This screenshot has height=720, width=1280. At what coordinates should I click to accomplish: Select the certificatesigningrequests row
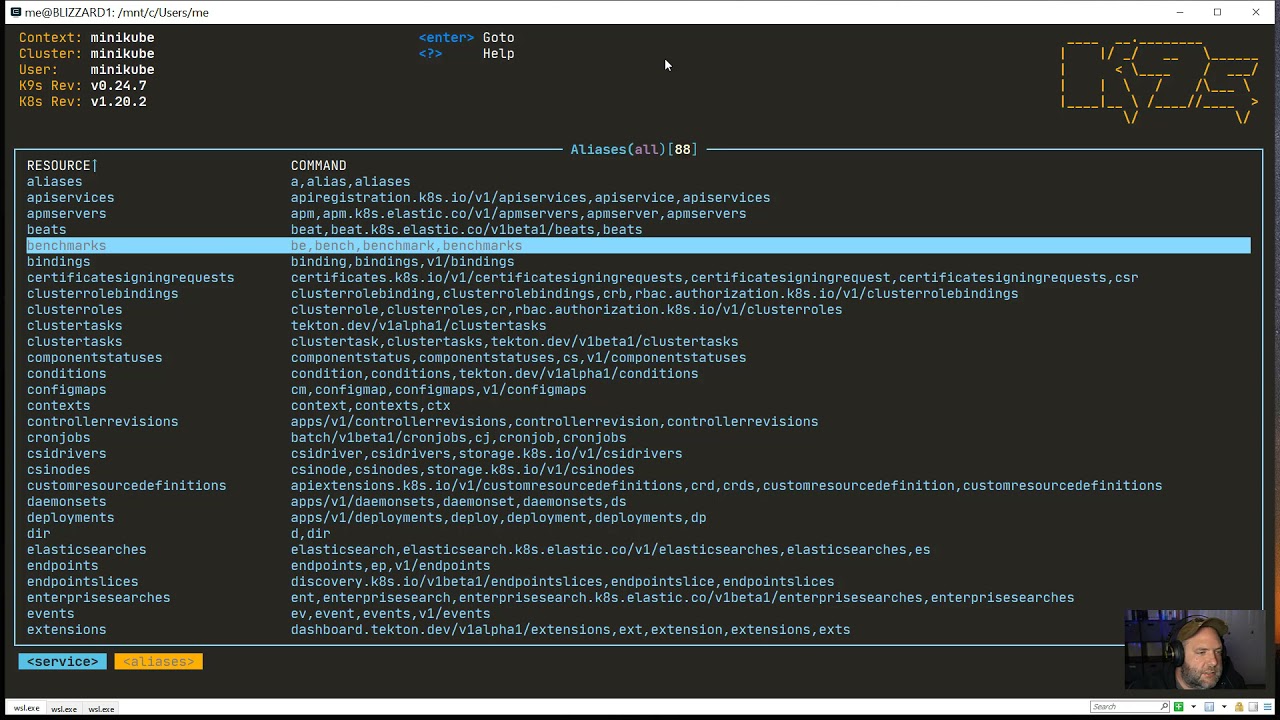638,277
